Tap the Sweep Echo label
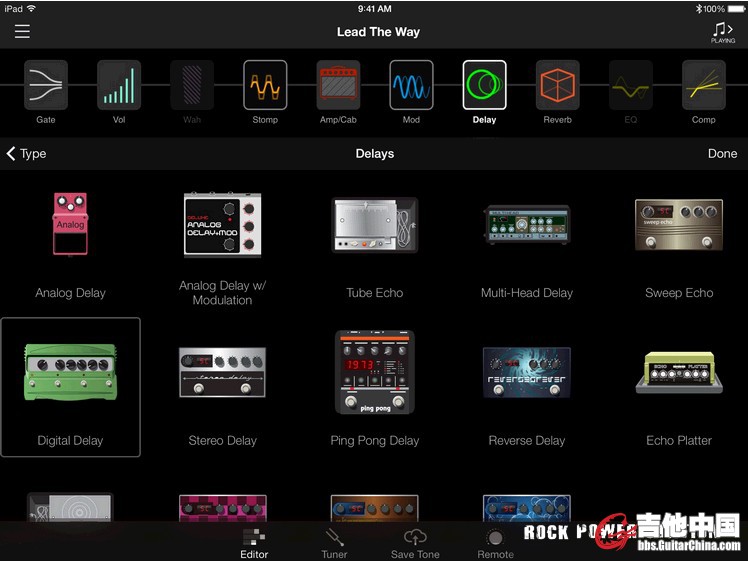748x561 pixels. [x=679, y=293]
